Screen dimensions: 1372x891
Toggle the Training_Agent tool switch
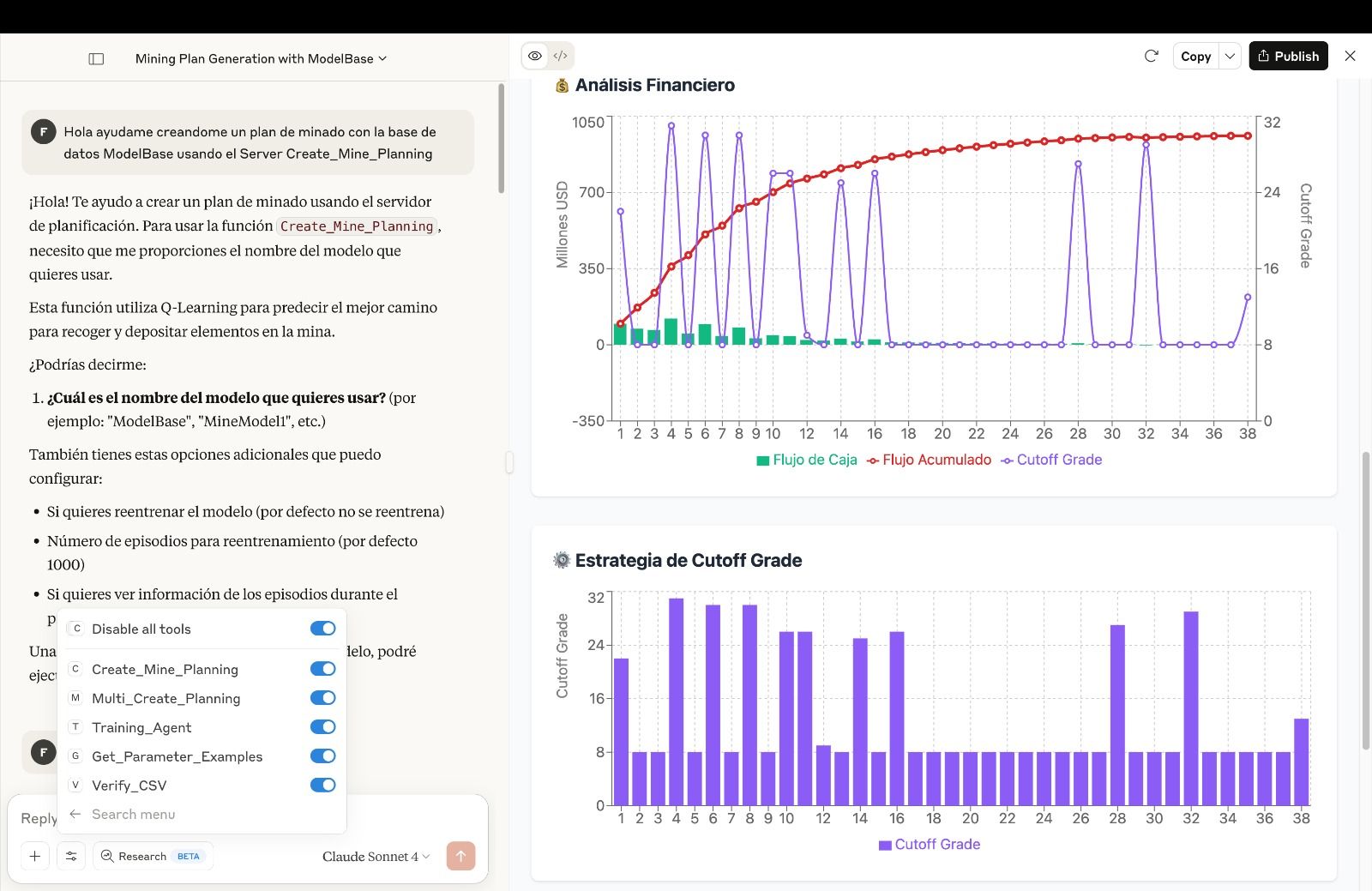(x=323, y=727)
